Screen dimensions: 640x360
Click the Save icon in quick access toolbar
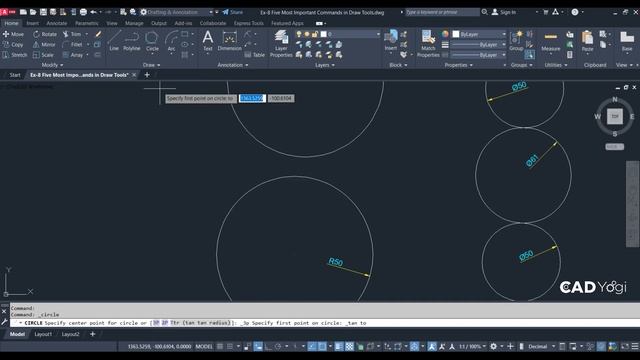point(43,12)
